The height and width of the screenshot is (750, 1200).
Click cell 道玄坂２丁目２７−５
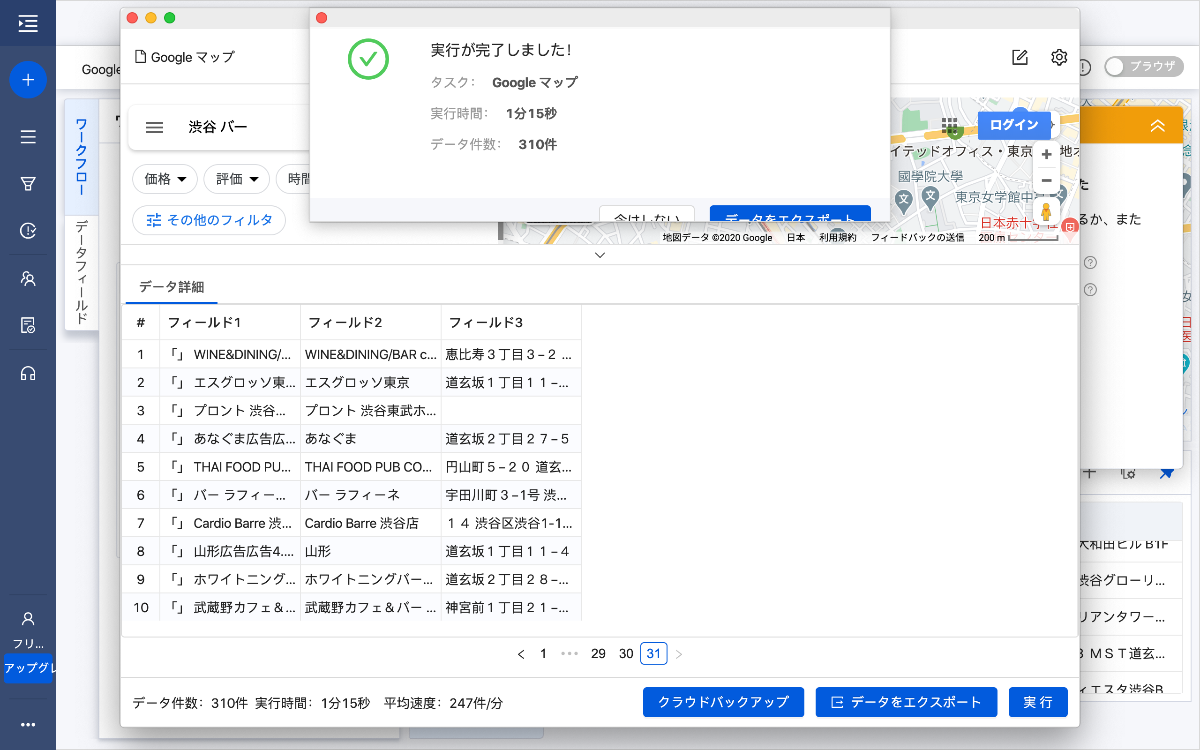click(511, 438)
